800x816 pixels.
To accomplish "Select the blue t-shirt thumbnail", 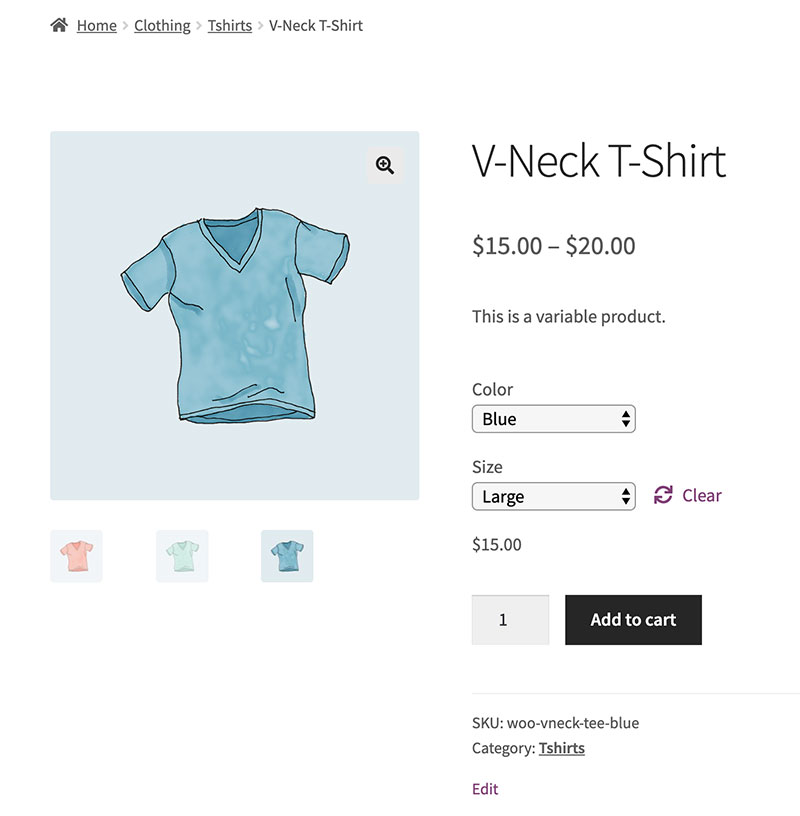I will pyautogui.click(x=287, y=556).
